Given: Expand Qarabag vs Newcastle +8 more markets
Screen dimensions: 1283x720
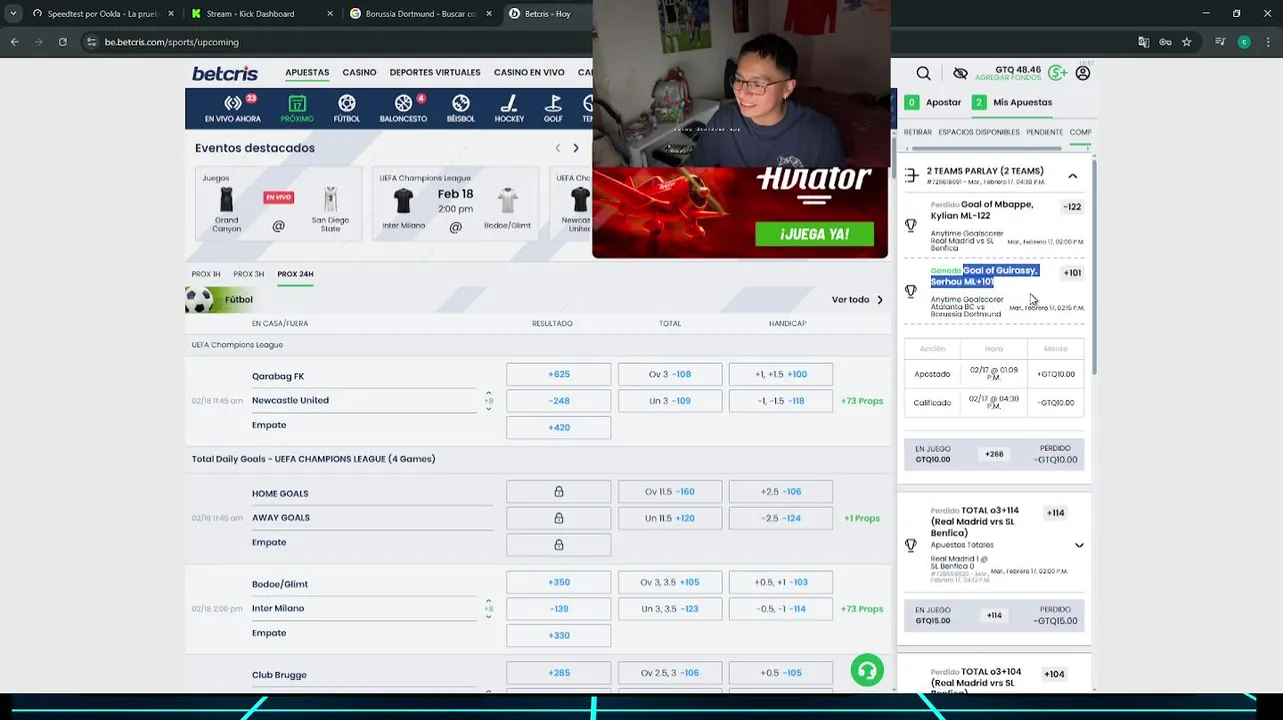Looking at the screenshot, I should pos(489,400).
